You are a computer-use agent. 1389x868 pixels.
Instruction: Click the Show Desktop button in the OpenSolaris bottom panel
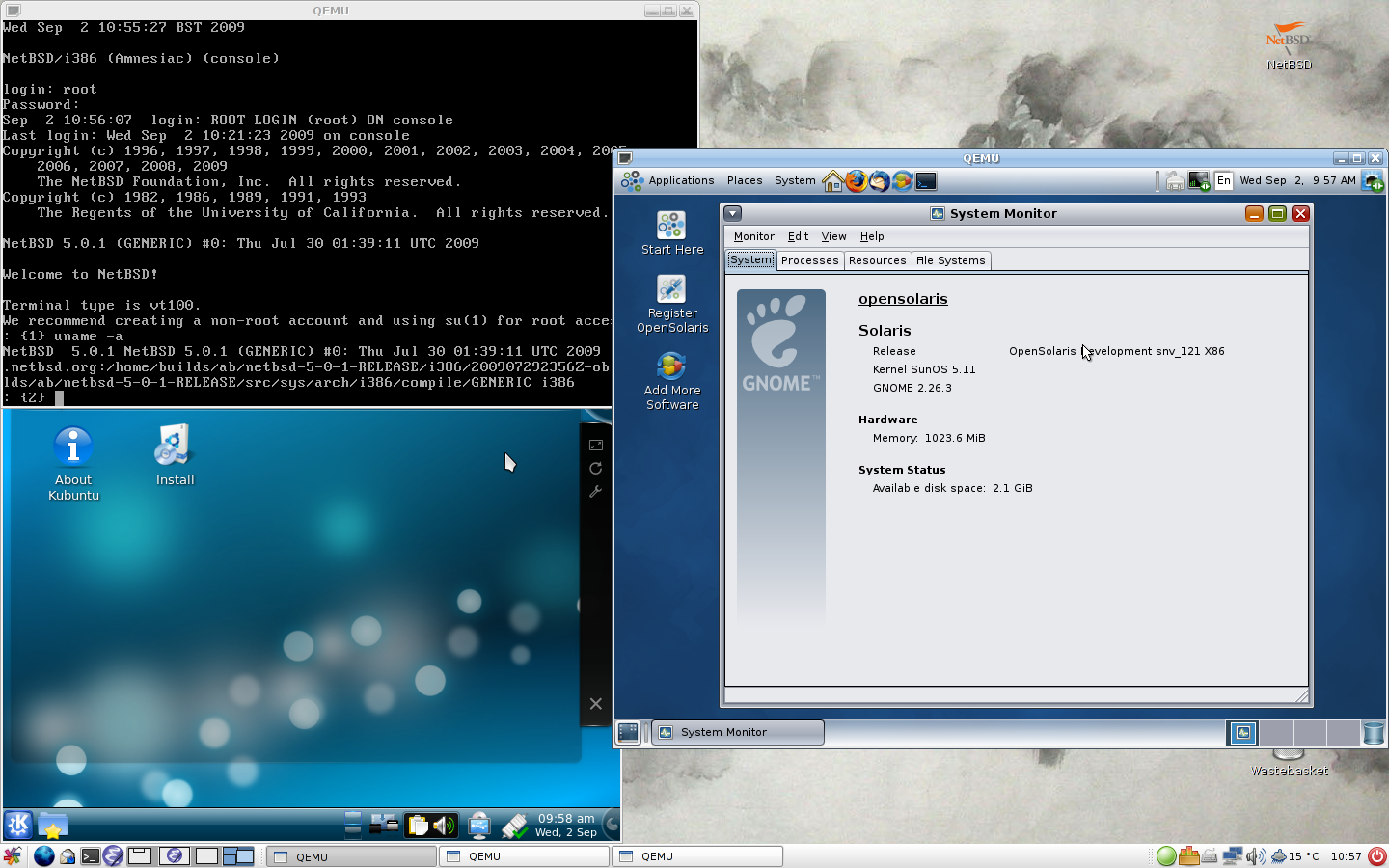tap(628, 733)
